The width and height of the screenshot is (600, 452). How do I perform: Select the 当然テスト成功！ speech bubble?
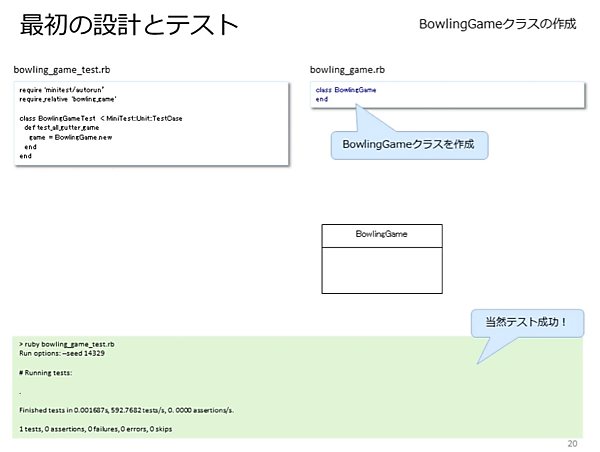pyautogui.click(x=527, y=323)
